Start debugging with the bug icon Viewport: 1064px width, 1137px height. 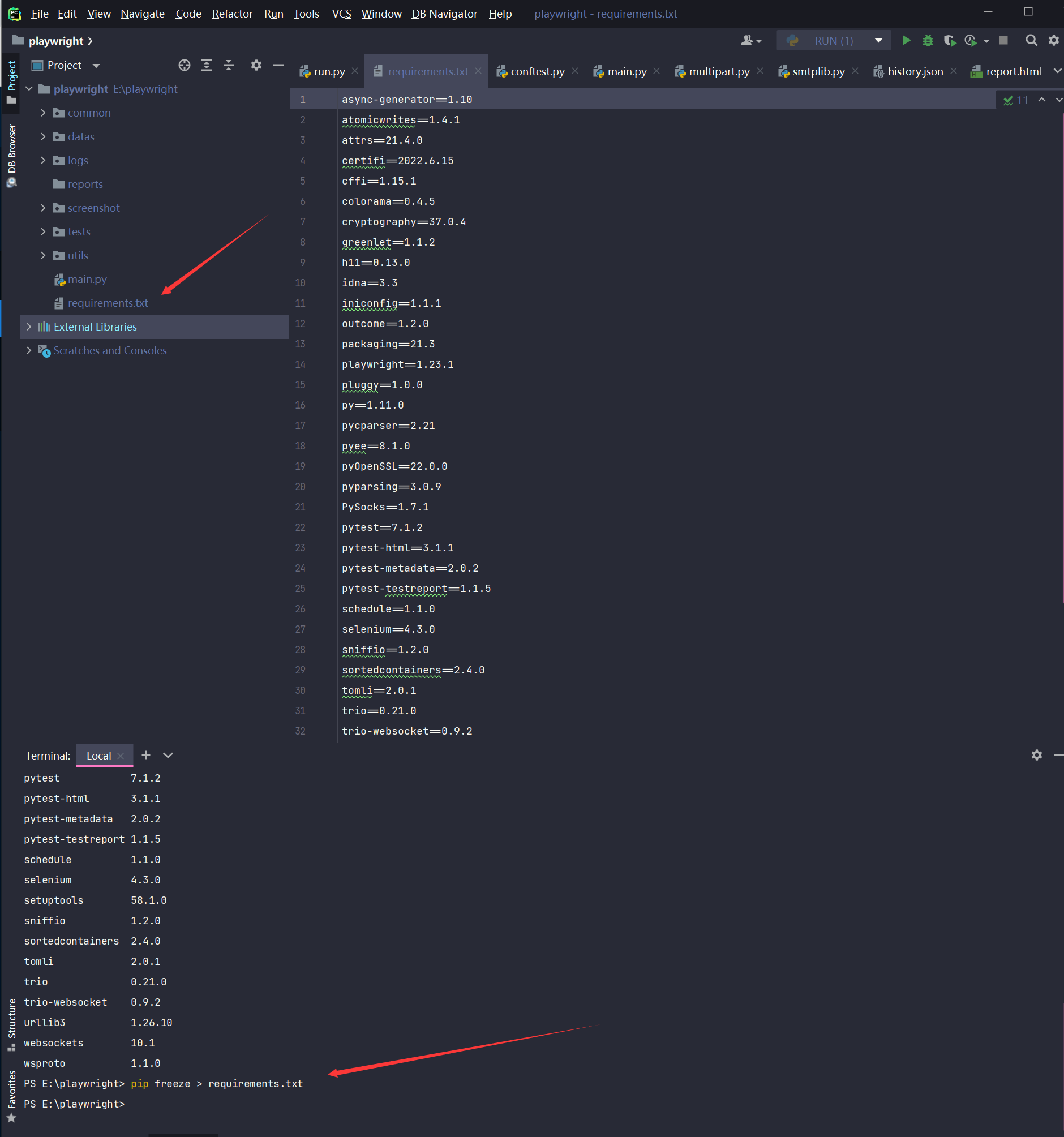[928, 41]
